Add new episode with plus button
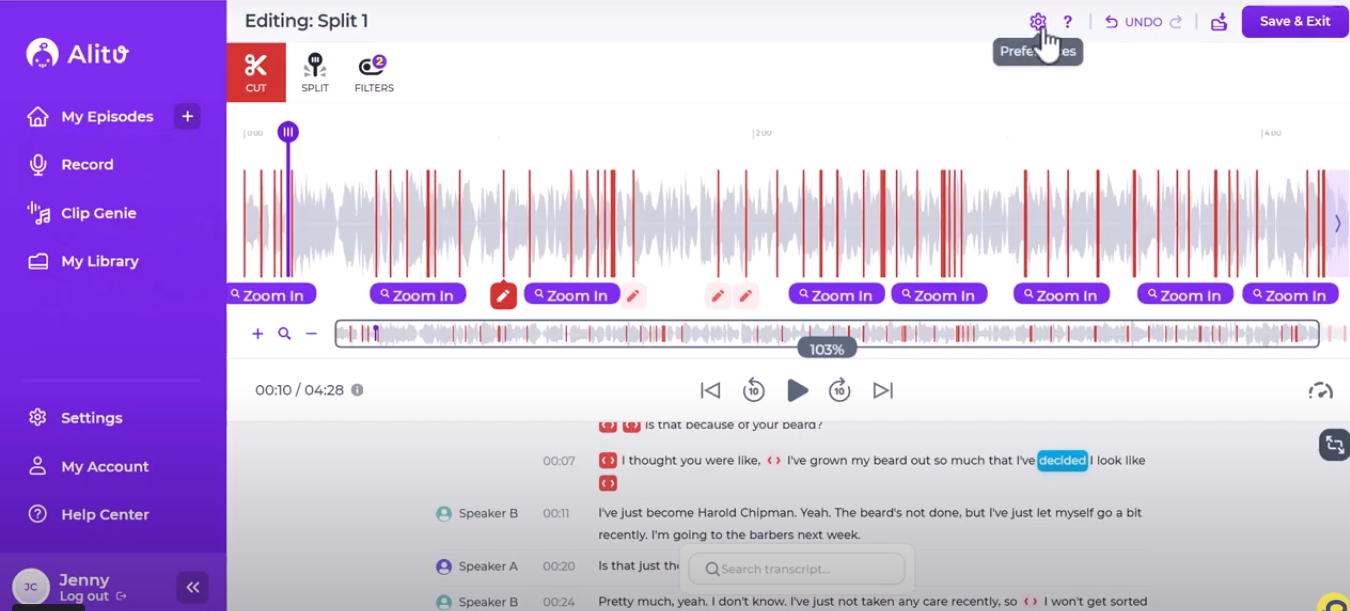The height and width of the screenshot is (611, 1350). tap(187, 116)
